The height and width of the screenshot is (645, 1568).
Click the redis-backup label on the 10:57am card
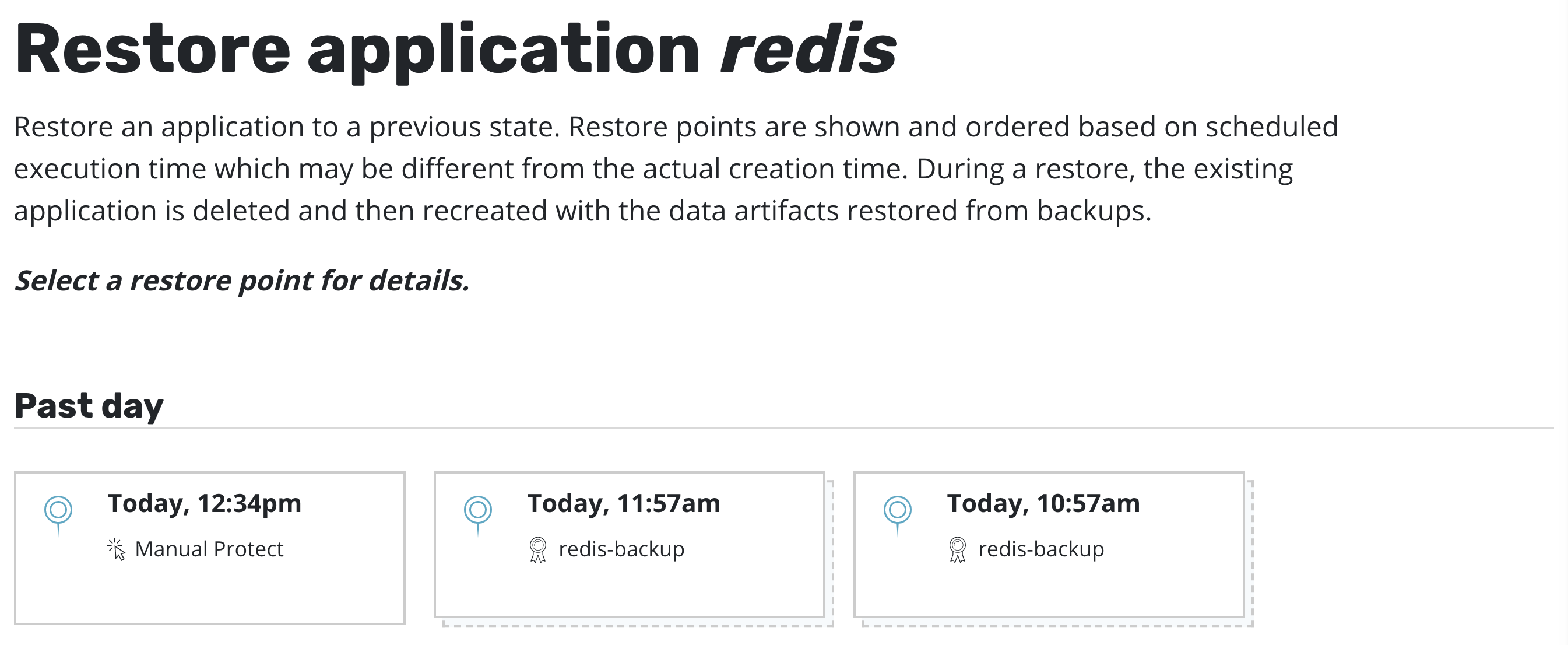1041,549
